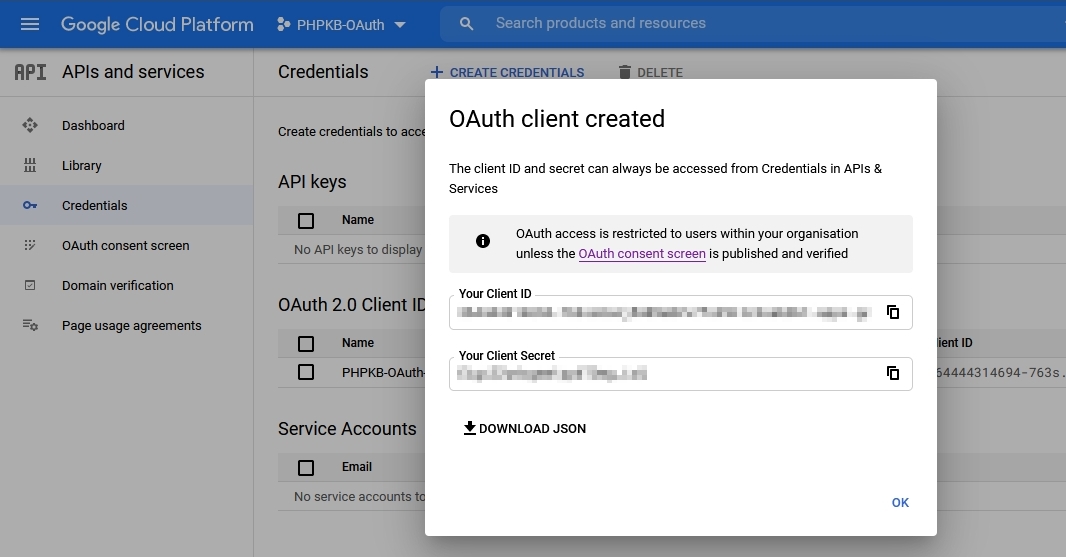Click the Name column header under API keys
This screenshot has width=1066, height=557.
click(x=358, y=220)
